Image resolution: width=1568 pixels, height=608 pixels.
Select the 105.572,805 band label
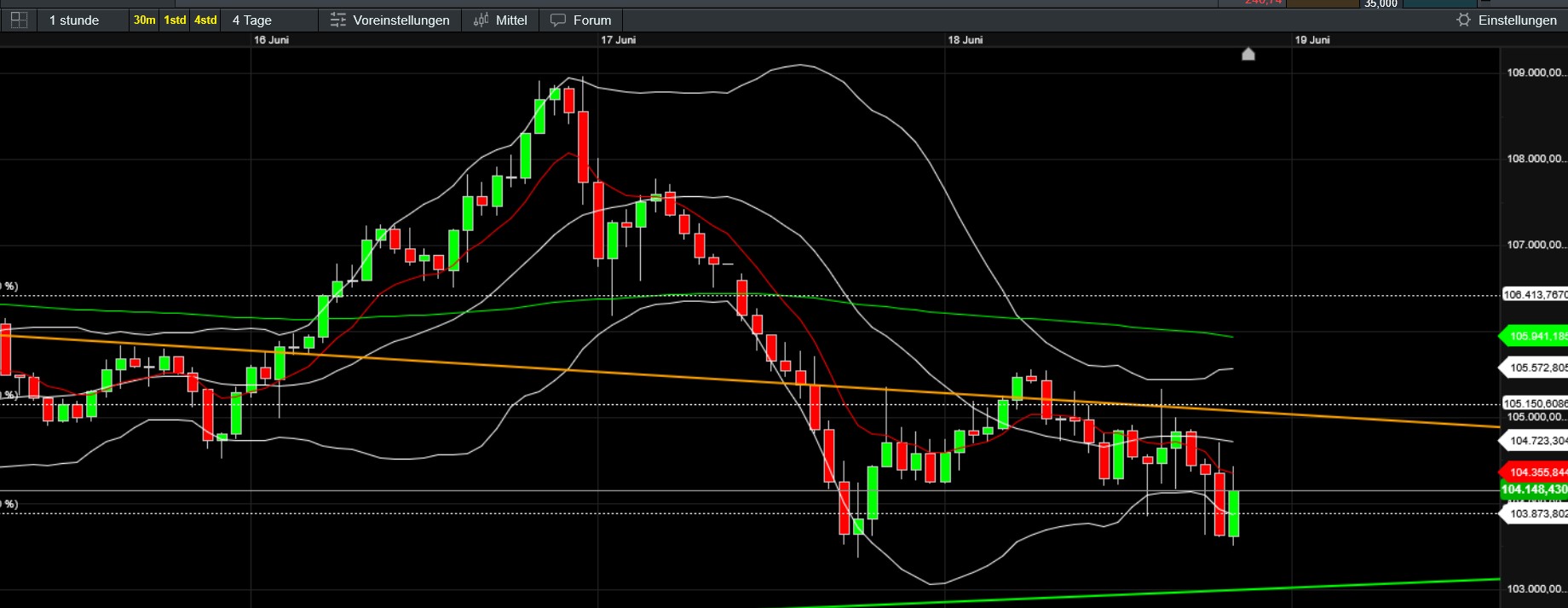(1535, 368)
